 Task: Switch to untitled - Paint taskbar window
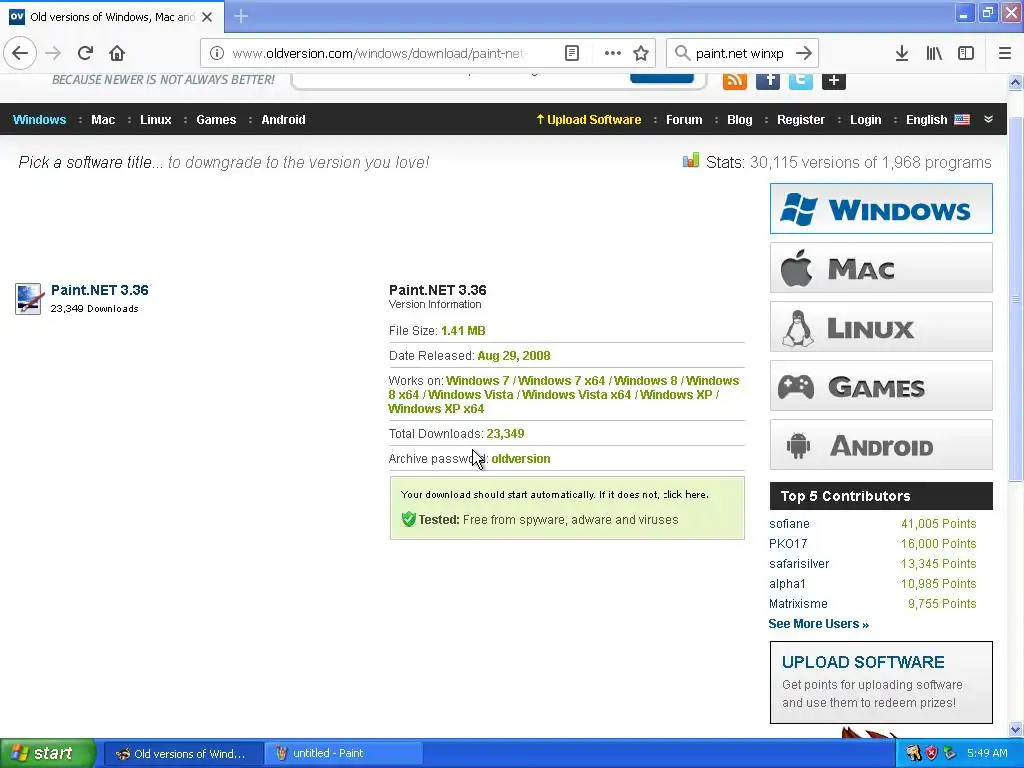tap(344, 753)
